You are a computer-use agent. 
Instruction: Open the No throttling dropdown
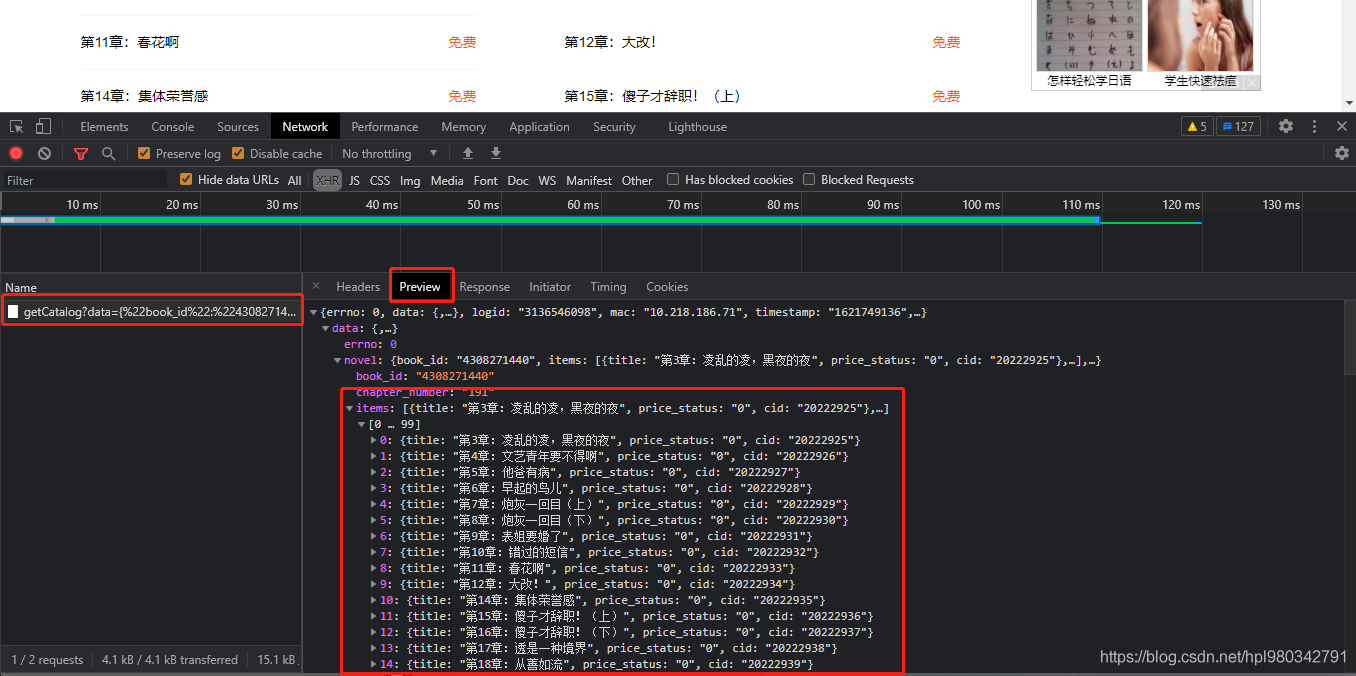[x=390, y=154]
